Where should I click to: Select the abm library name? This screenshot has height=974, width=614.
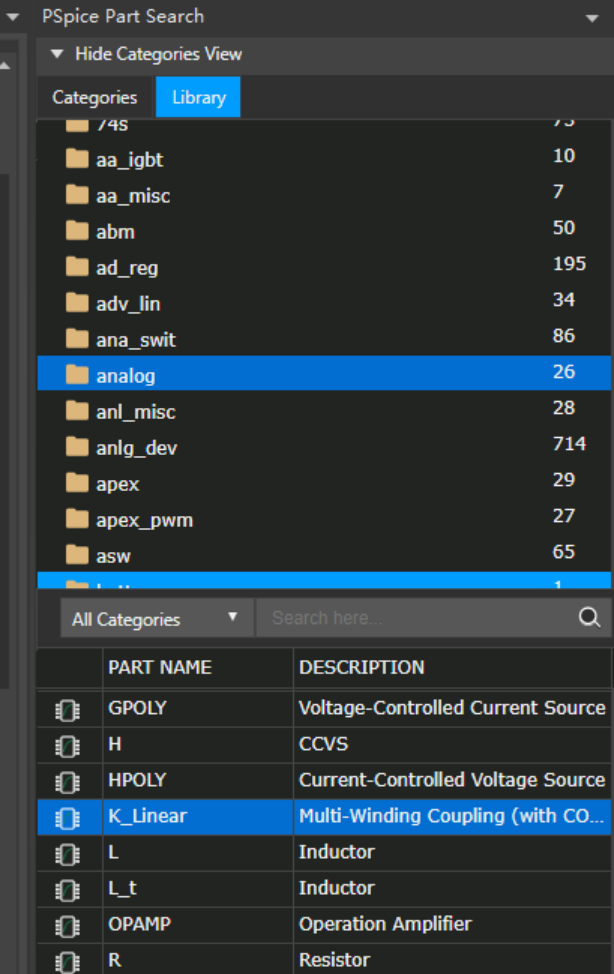tap(116, 232)
